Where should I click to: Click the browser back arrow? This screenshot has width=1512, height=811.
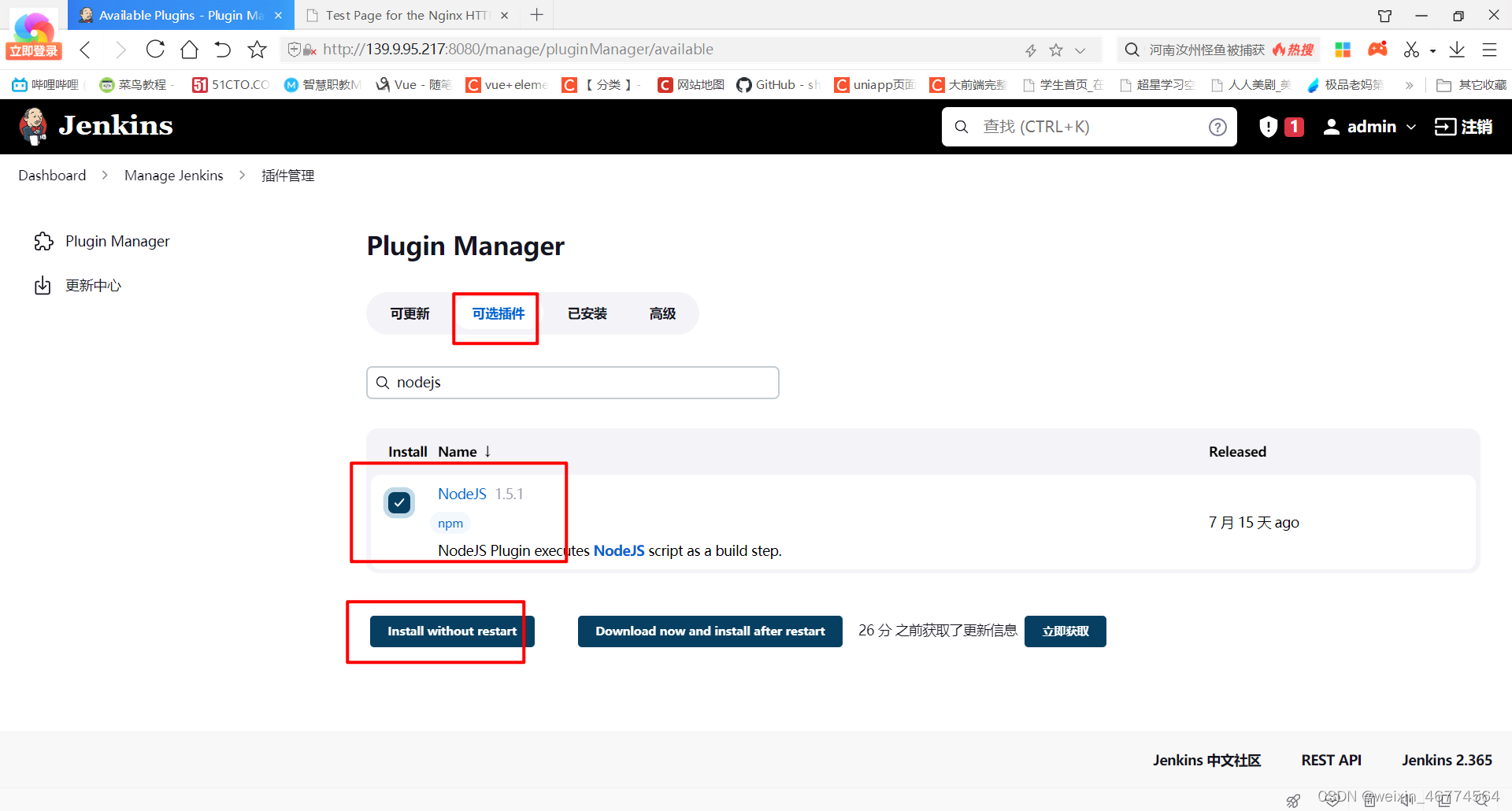point(86,50)
